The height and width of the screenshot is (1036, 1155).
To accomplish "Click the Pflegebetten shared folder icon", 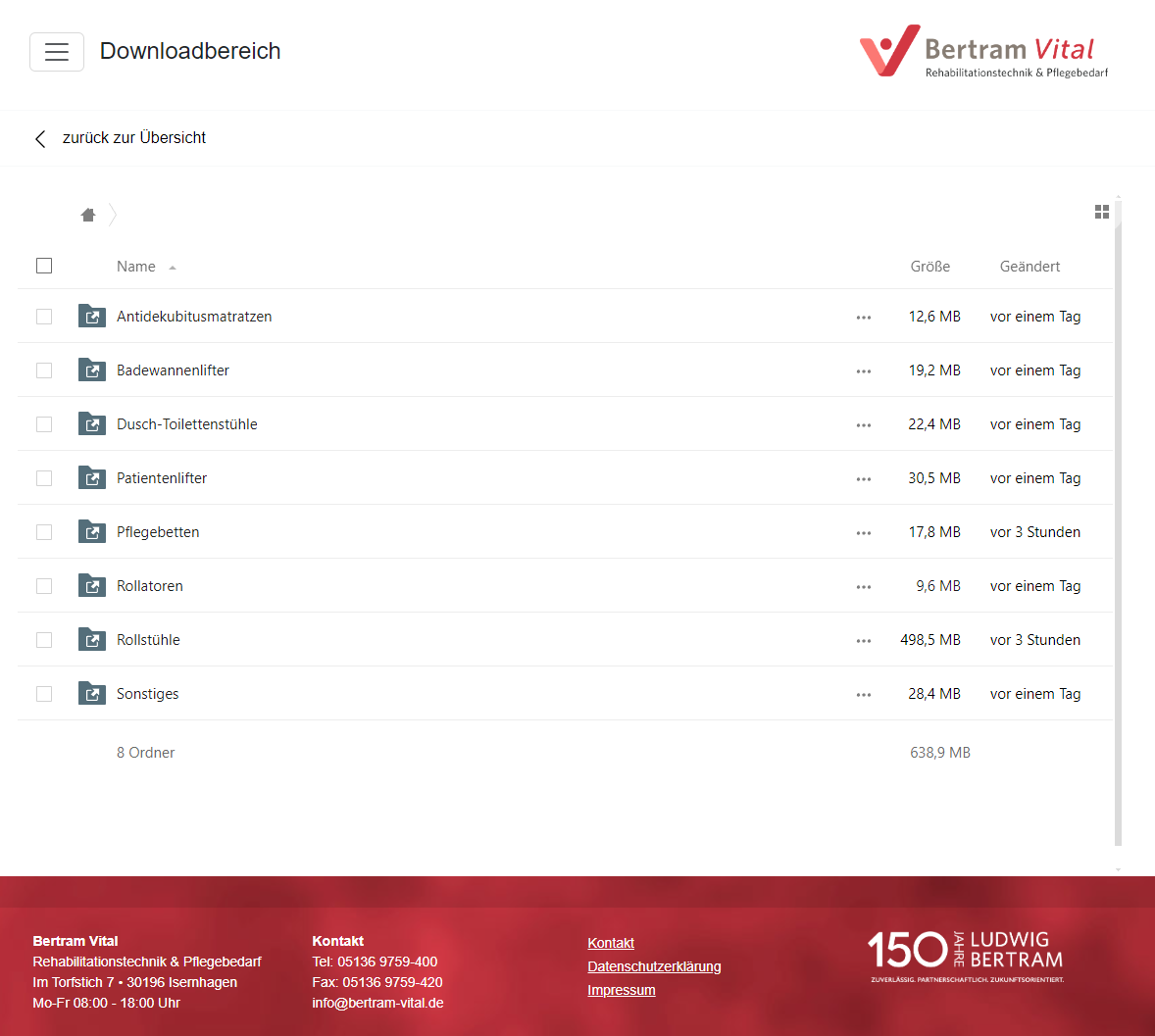I will (92, 531).
